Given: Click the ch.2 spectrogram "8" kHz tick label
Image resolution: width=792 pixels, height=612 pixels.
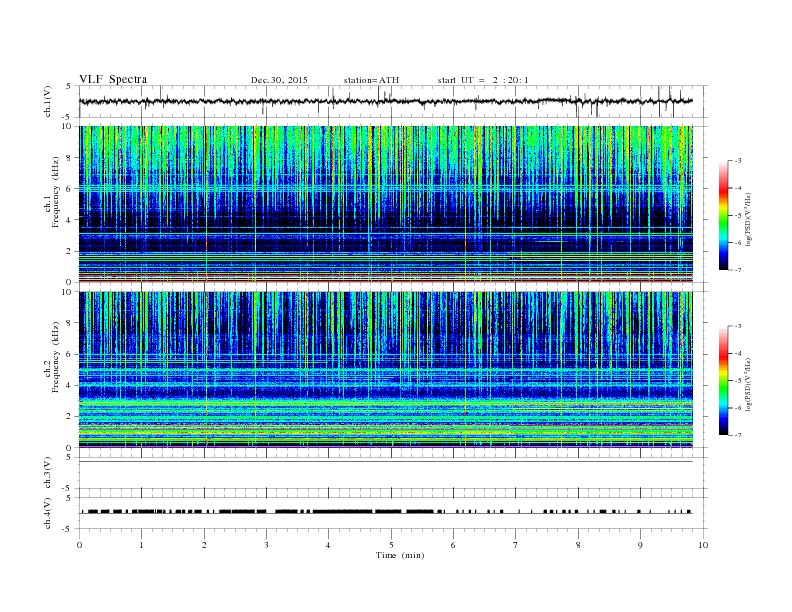Looking at the screenshot, I should click(x=70, y=323).
